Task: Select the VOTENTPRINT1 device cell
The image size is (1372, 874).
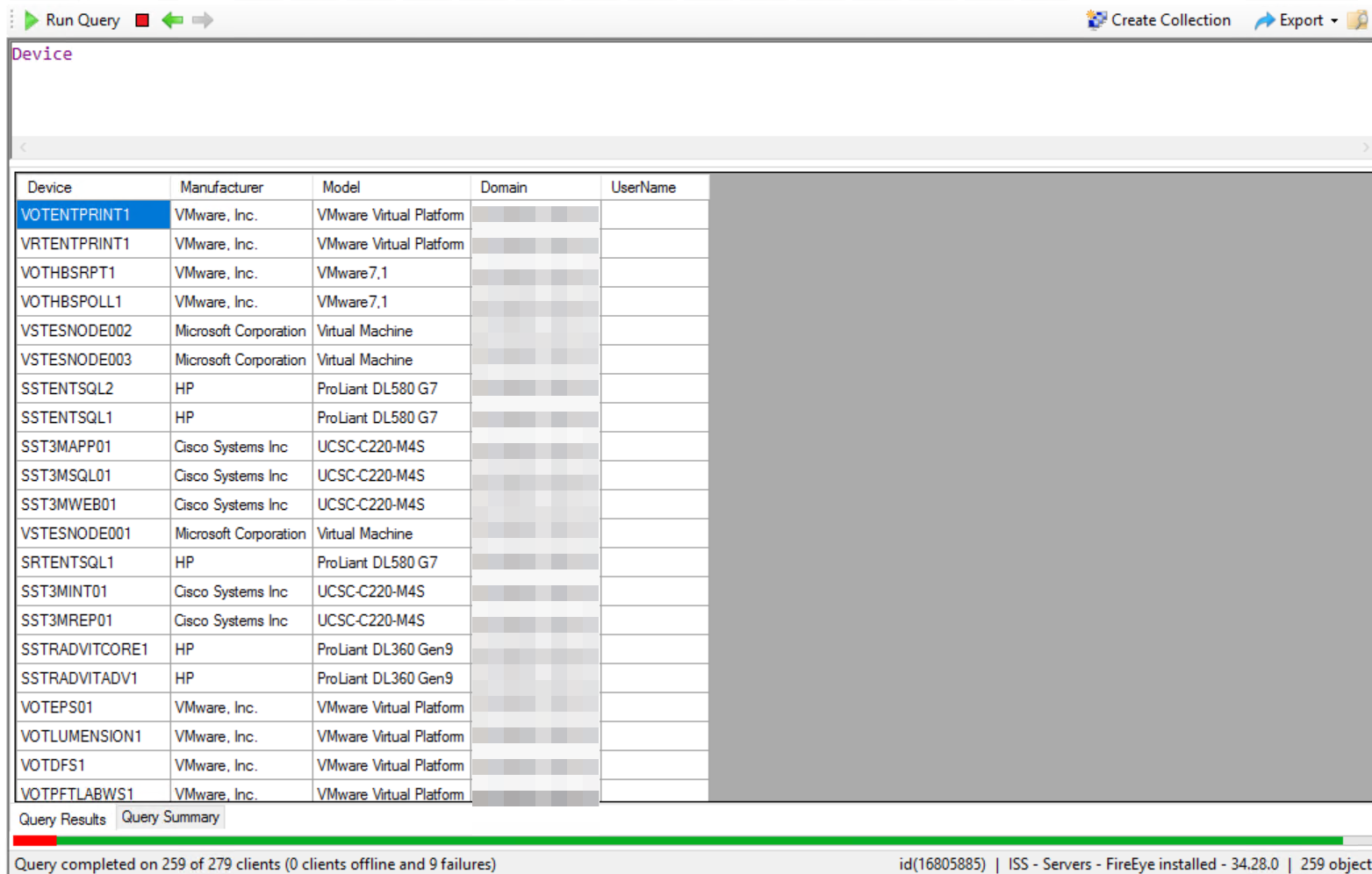Action: point(93,215)
